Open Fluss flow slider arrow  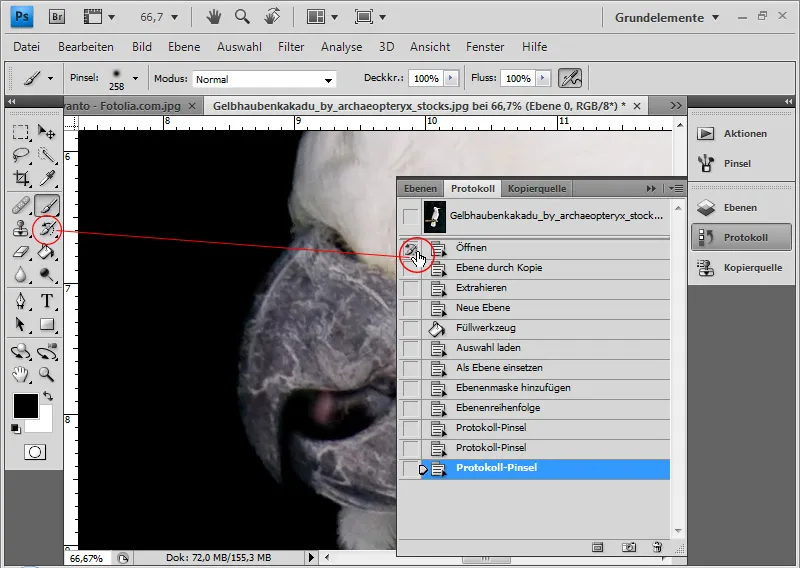[x=543, y=78]
